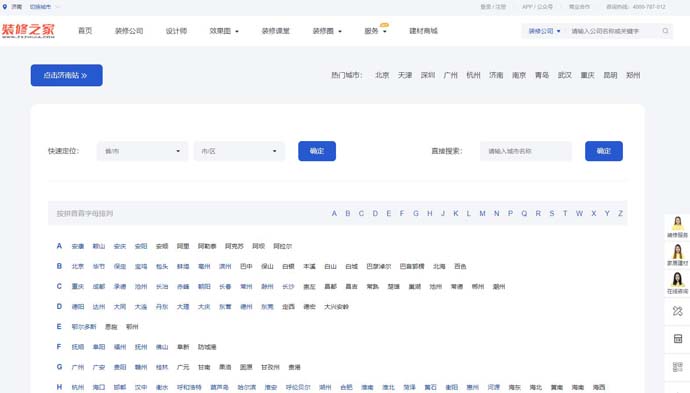Viewport: 690px width, 393px height.
Task: Select hot city 南京
Action: tap(519, 75)
